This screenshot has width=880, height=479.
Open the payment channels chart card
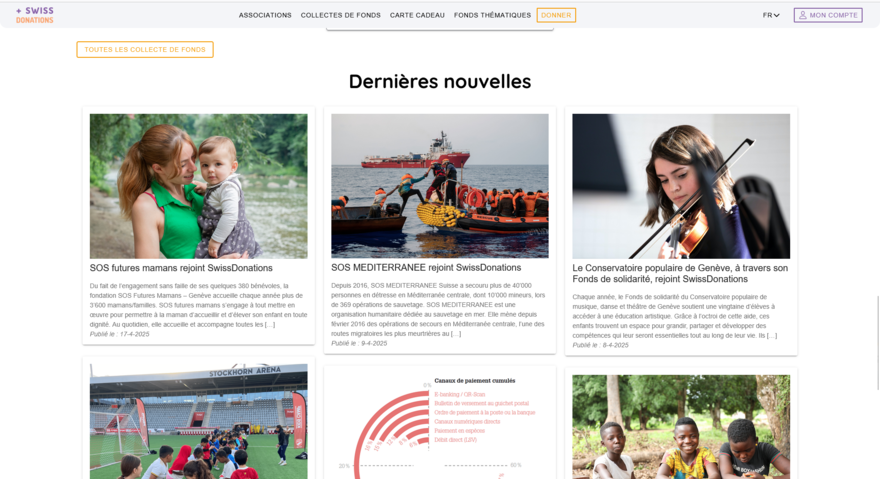click(439, 422)
